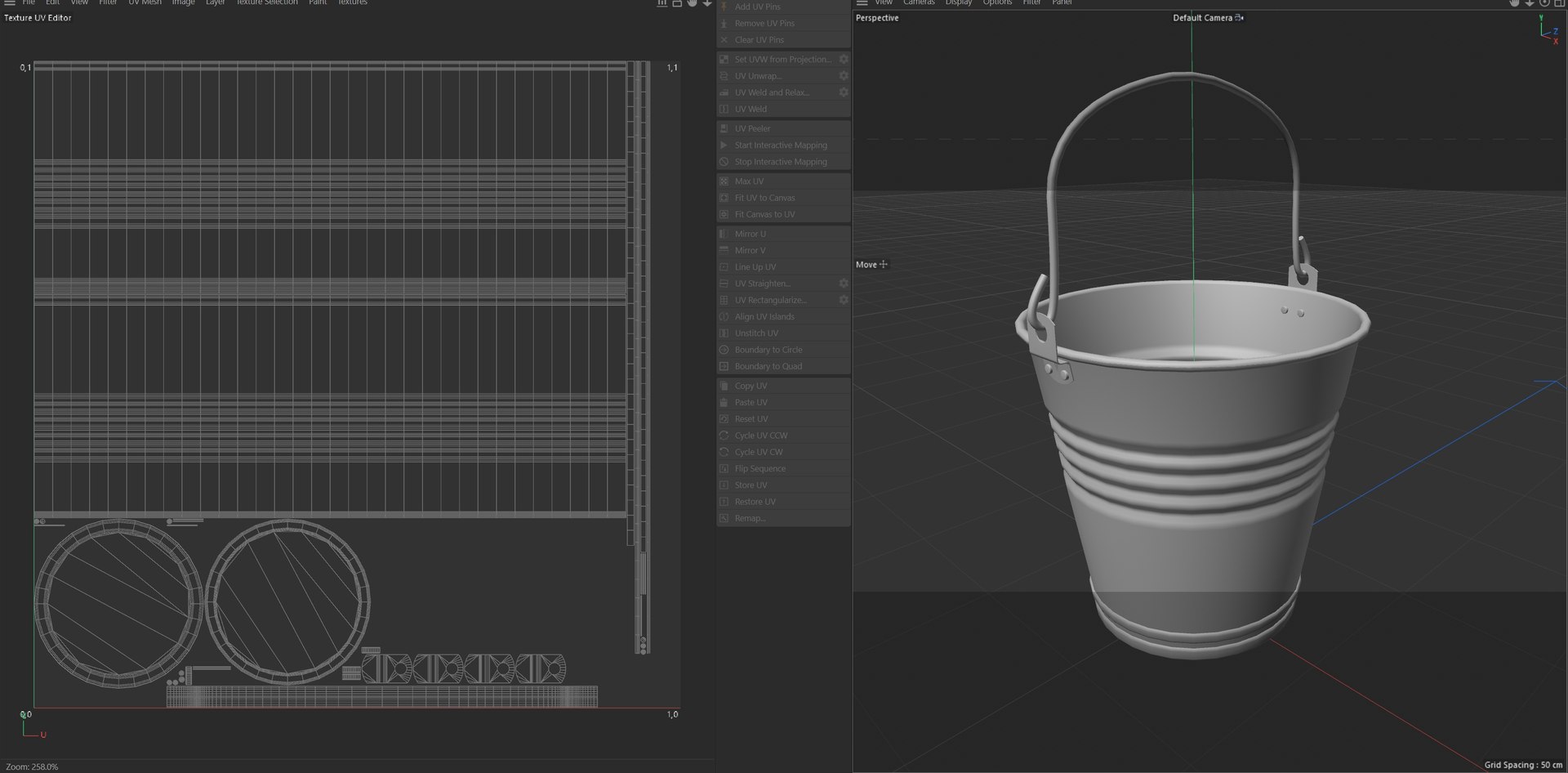
Task: Run the Add UV Pins command
Action: 784,7
